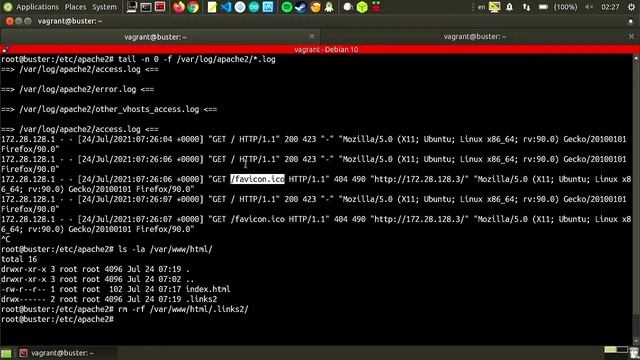640x360 pixels.
Task: Open the Applications menu
Action: (x=38, y=7)
